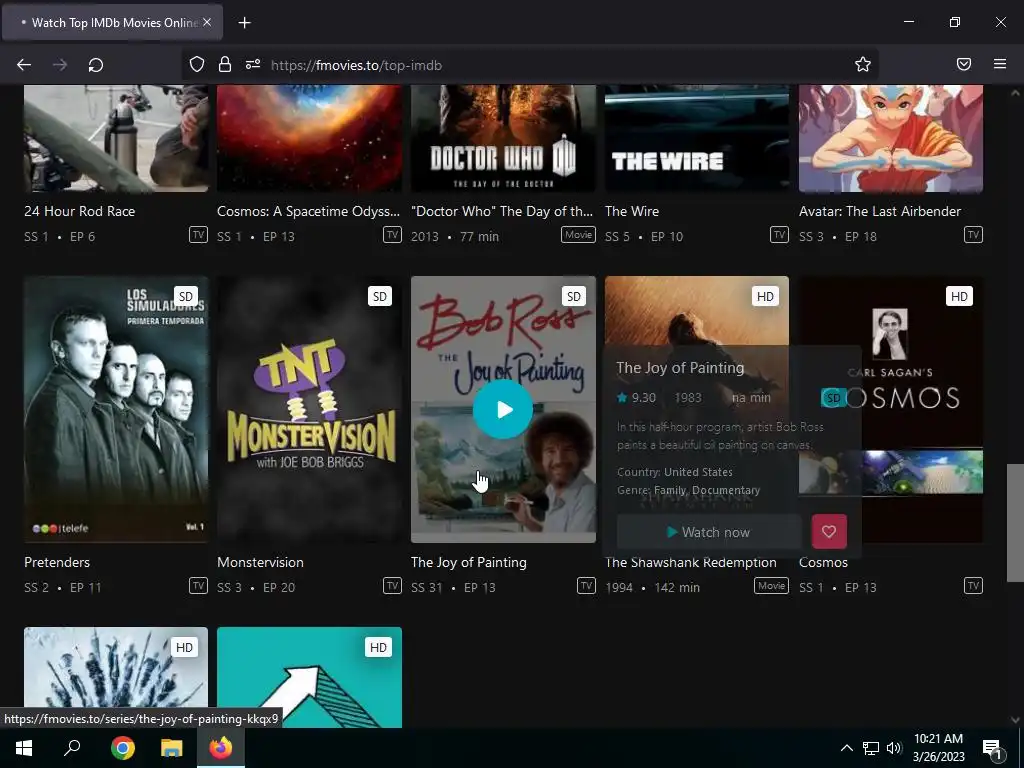Open the Windows Start menu
The height and width of the screenshot is (768, 1024).
(24, 748)
